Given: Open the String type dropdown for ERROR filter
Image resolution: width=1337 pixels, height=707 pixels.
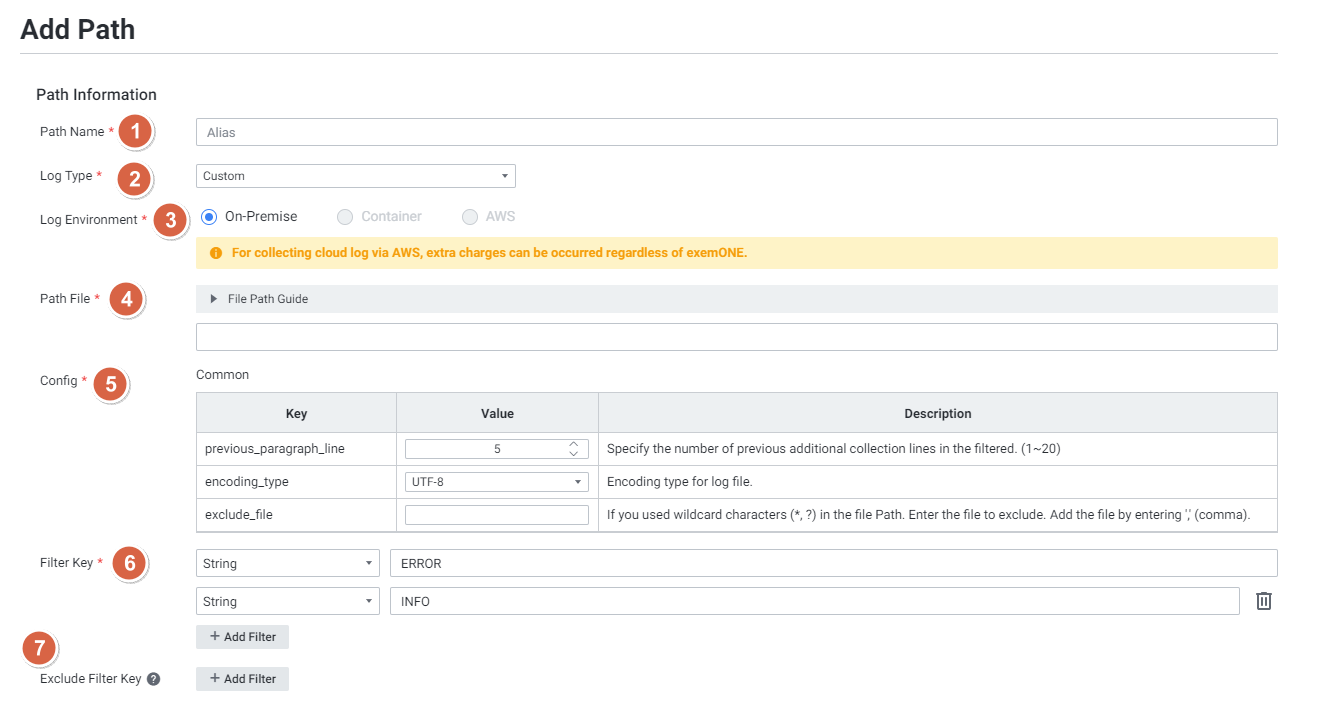Looking at the screenshot, I should (x=287, y=563).
